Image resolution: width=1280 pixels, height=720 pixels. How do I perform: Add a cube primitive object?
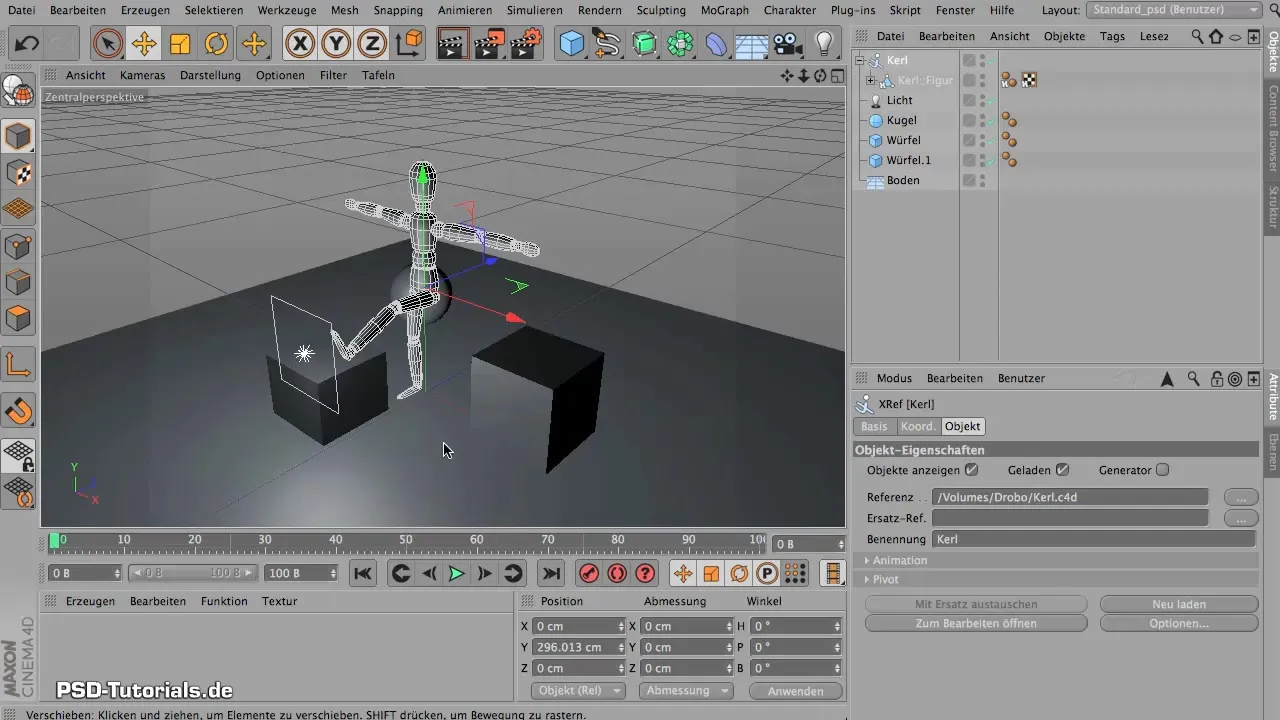tap(572, 44)
